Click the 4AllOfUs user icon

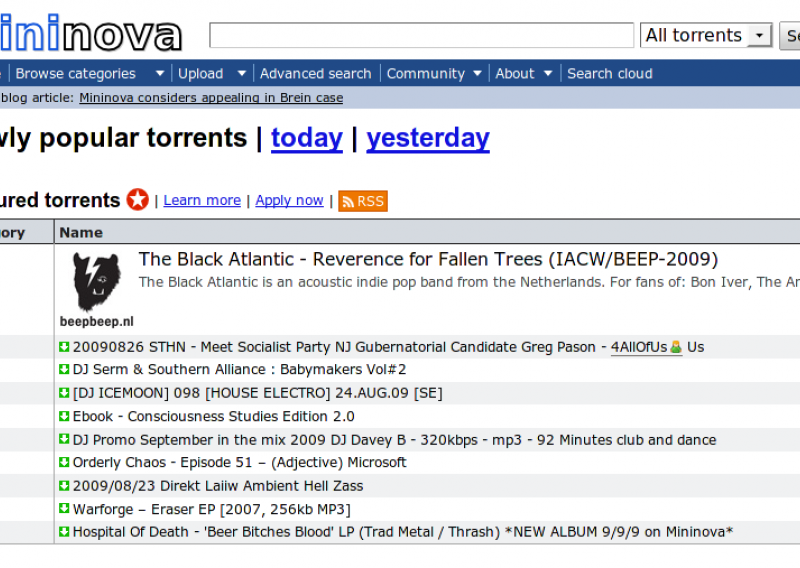click(676, 347)
